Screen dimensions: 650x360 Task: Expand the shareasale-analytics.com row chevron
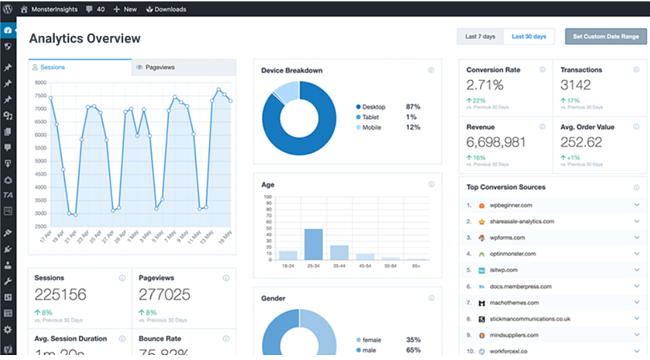pos(637,221)
